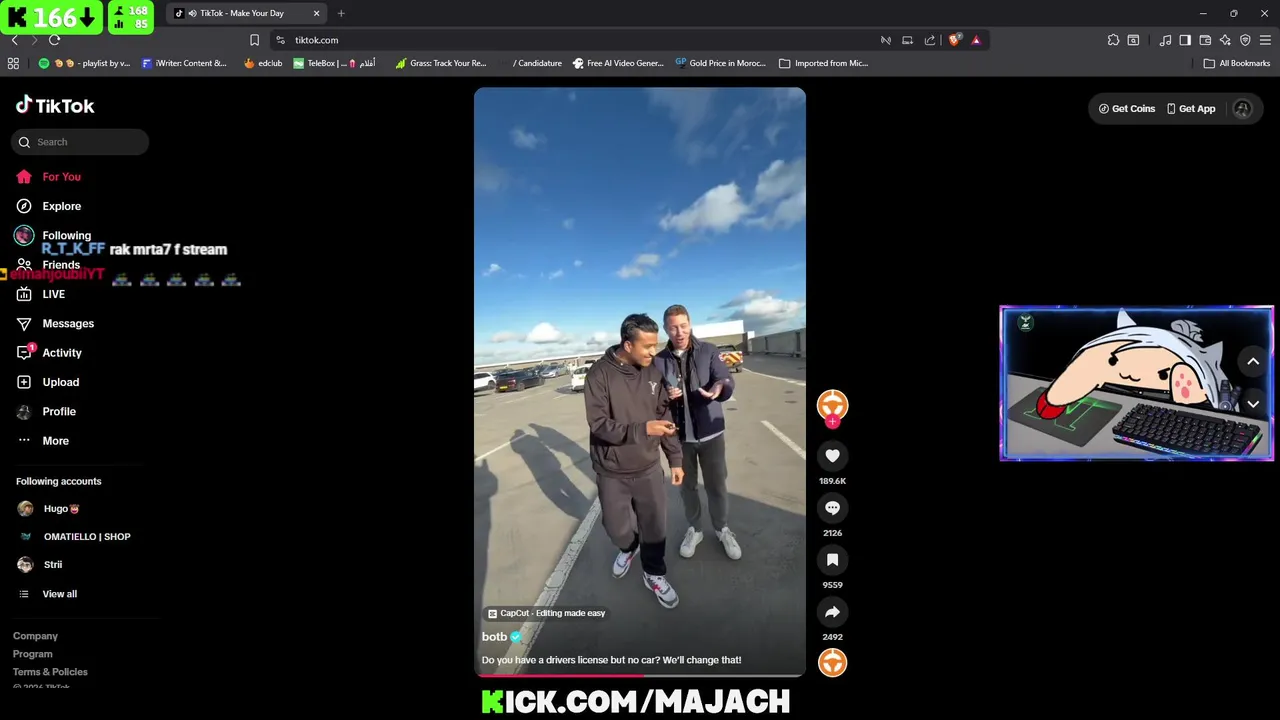
Task: Click the video progress bar
Action: (640, 675)
